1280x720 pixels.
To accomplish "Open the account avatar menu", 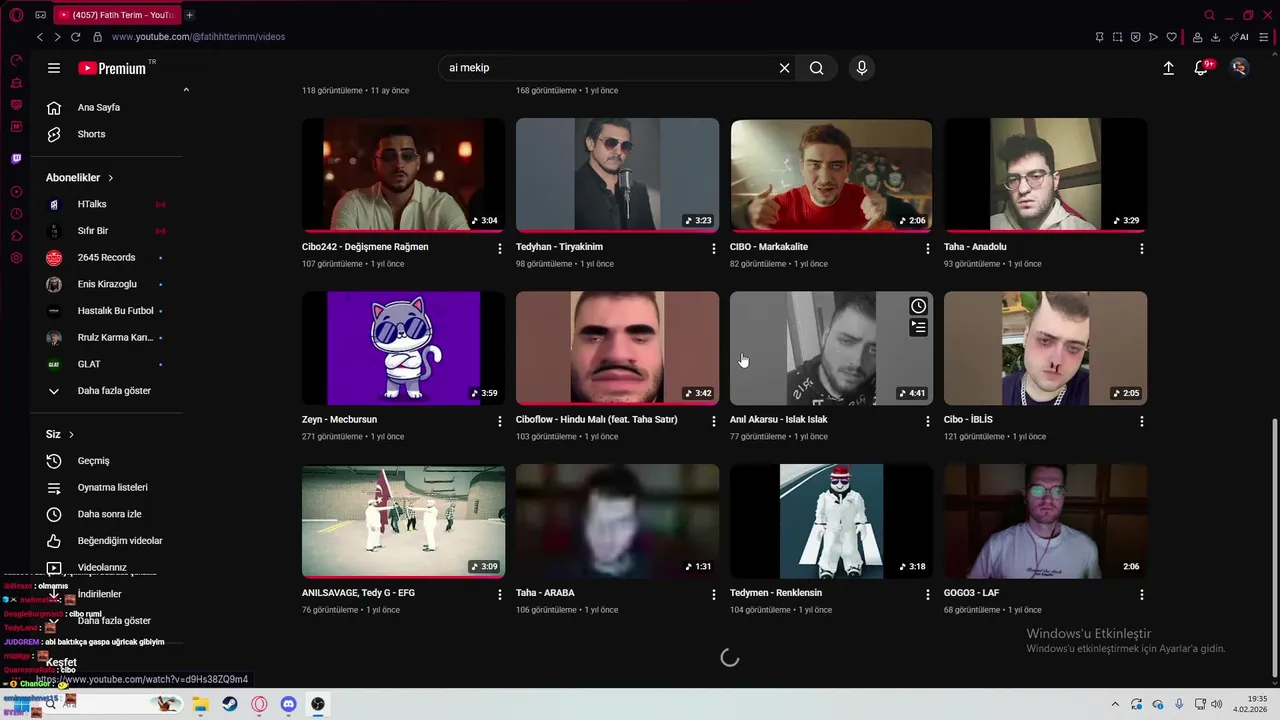I will tap(1239, 68).
